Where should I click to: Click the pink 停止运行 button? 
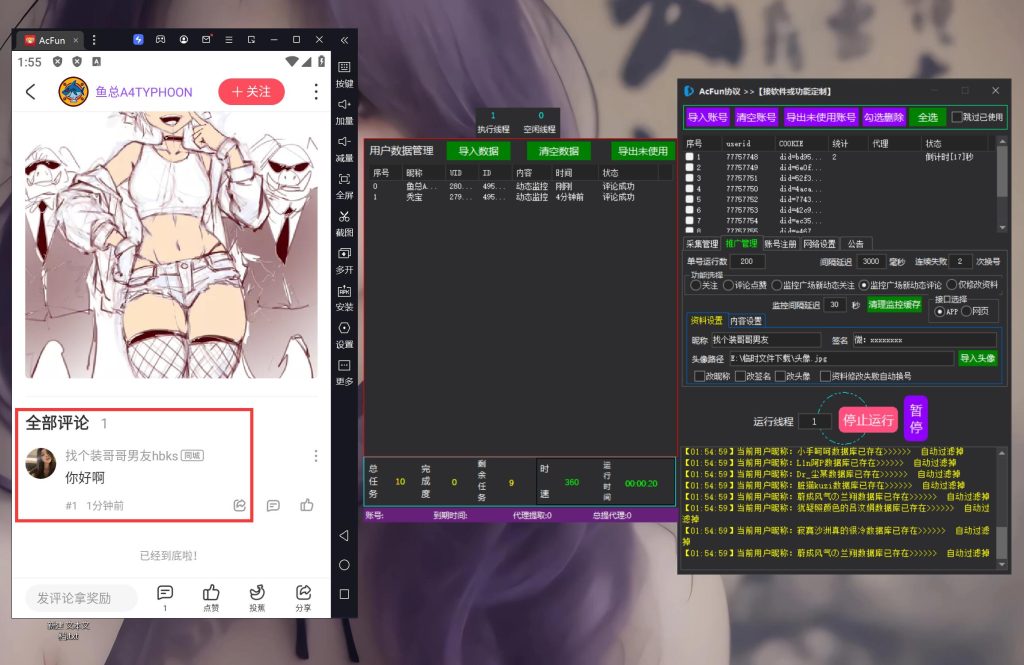(868, 419)
